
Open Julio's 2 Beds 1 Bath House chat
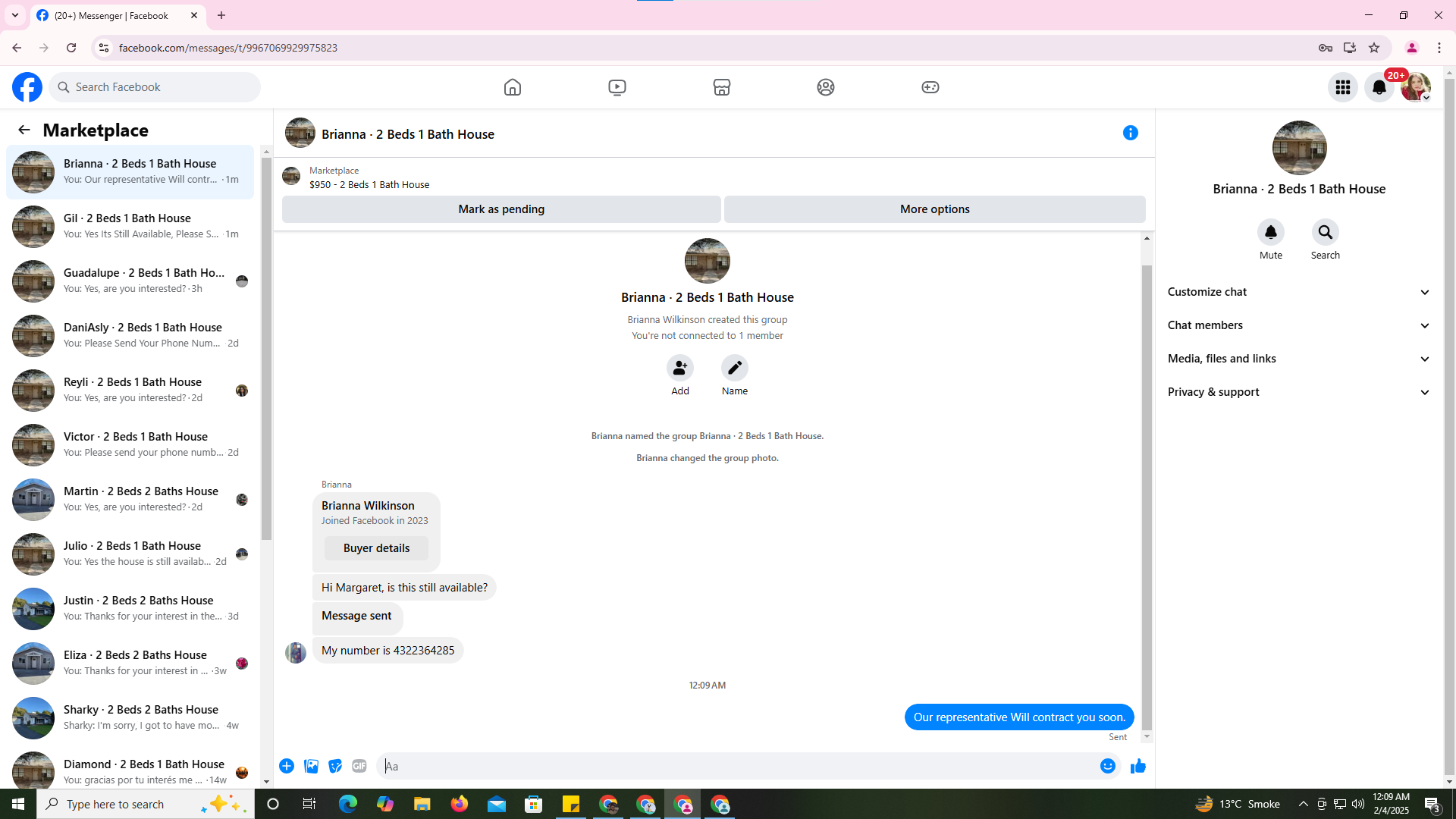(x=130, y=554)
